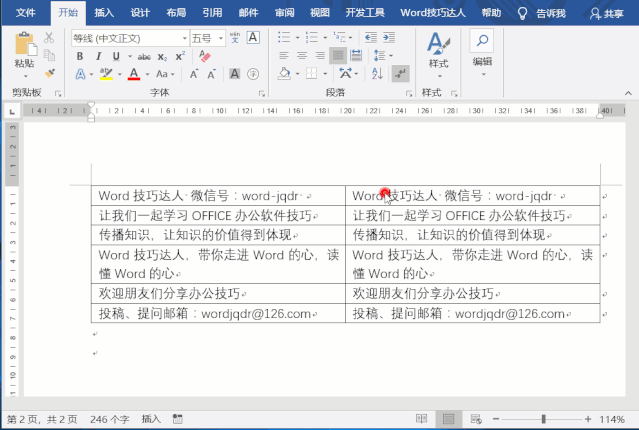The height and width of the screenshot is (430, 639).
Task: Open the Editing search group
Action: pos(482,52)
